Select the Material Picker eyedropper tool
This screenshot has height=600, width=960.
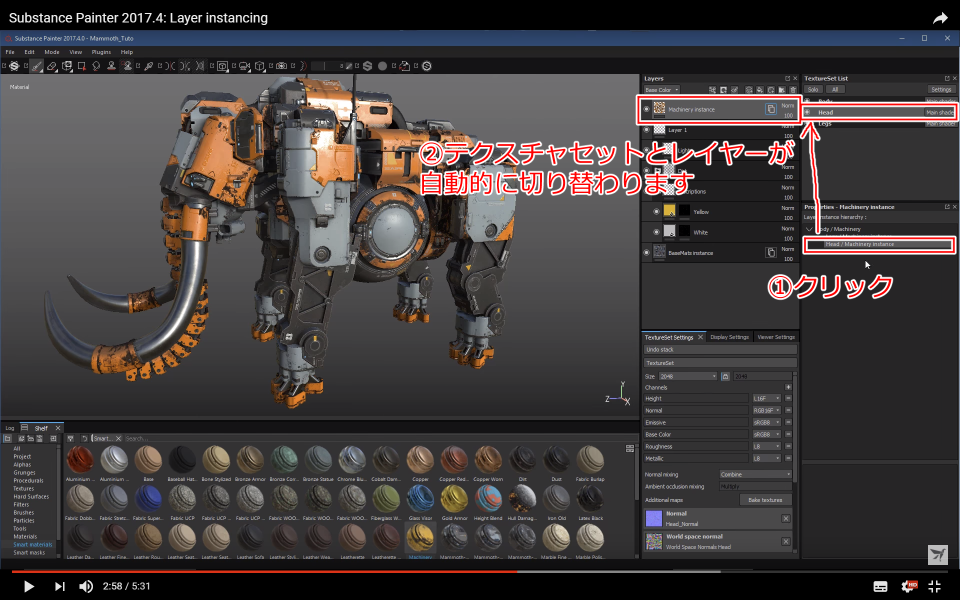148,66
